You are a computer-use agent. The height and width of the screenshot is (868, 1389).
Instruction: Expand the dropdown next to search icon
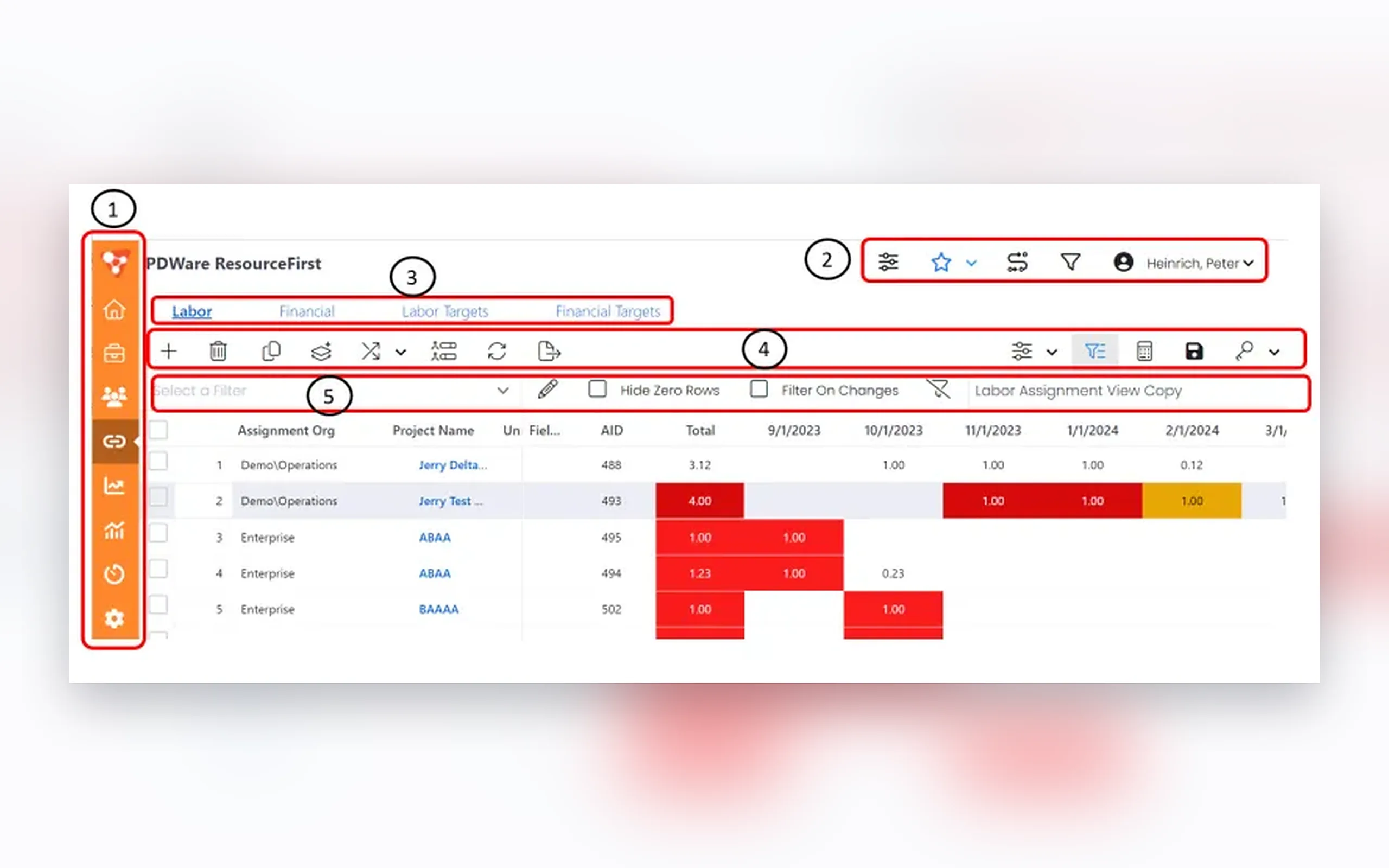click(1274, 352)
